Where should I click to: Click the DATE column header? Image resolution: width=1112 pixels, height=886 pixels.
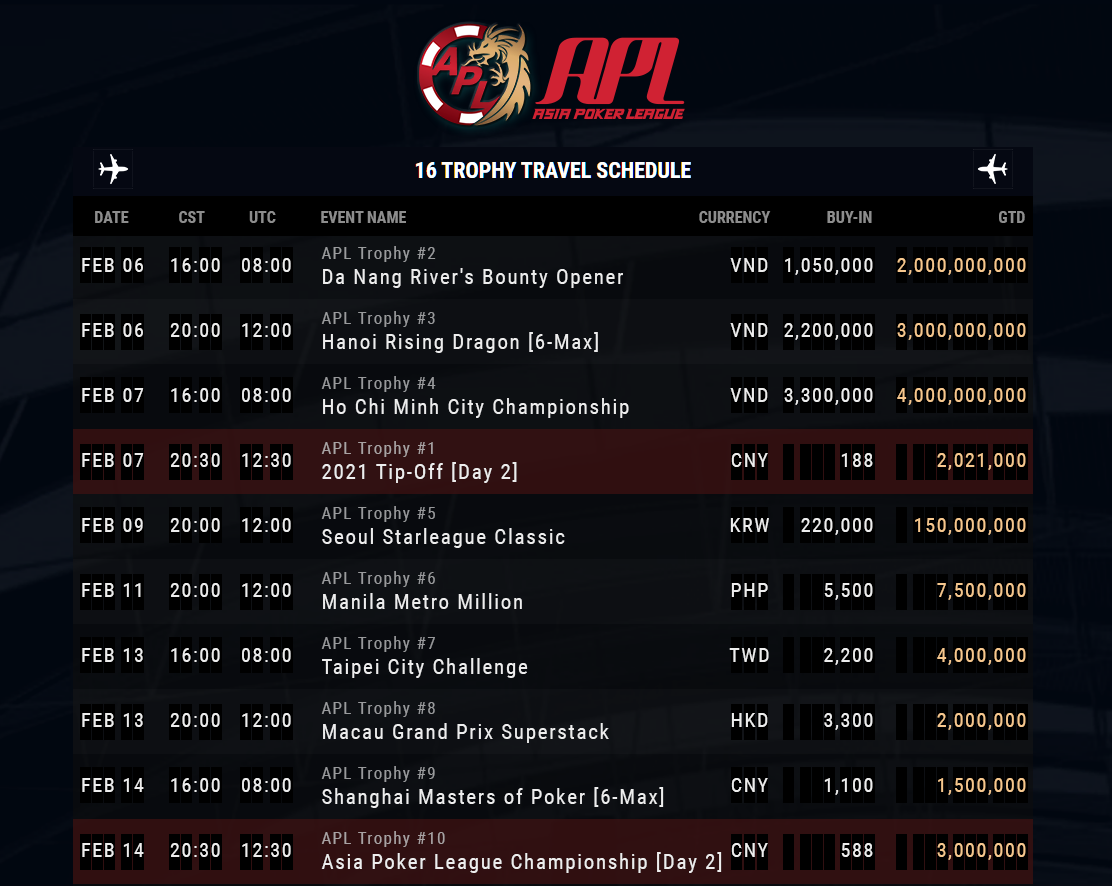(x=111, y=217)
